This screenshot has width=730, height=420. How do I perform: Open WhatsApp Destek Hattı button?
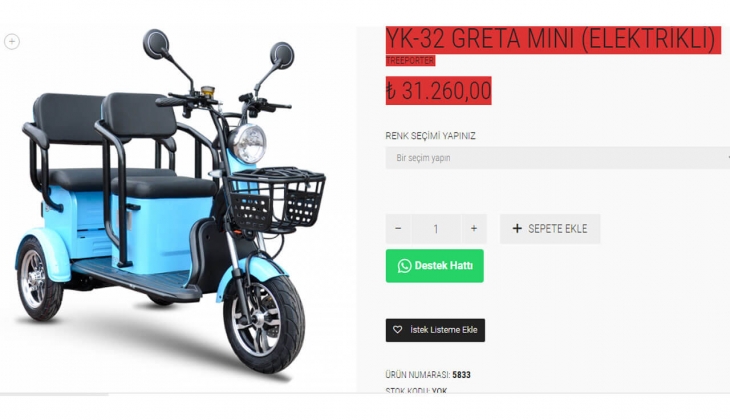point(434,266)
